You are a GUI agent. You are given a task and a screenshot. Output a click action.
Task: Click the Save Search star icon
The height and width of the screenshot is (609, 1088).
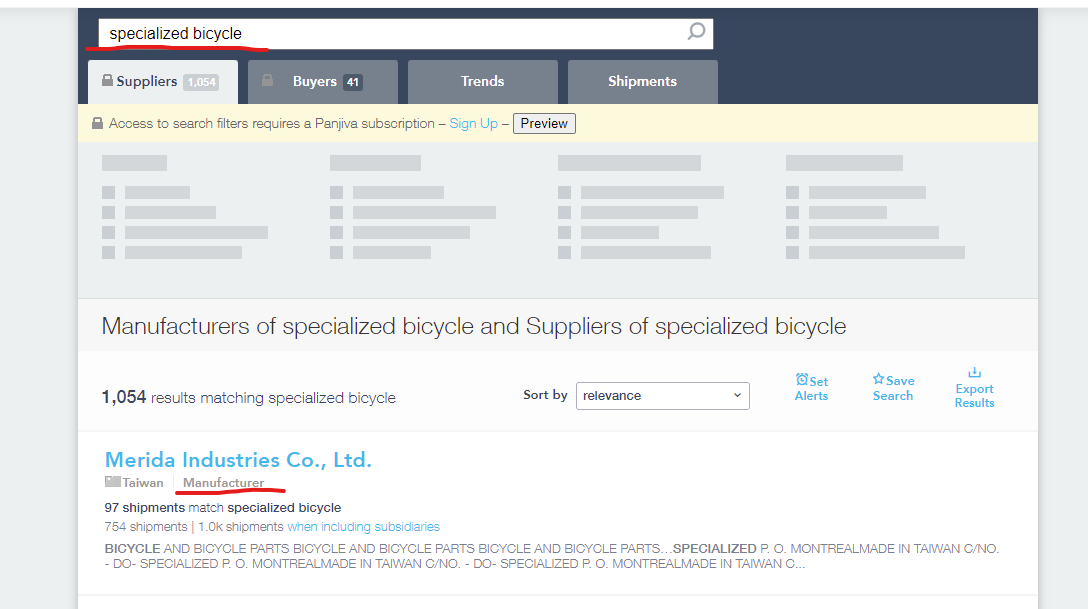[x=878, y=379]
